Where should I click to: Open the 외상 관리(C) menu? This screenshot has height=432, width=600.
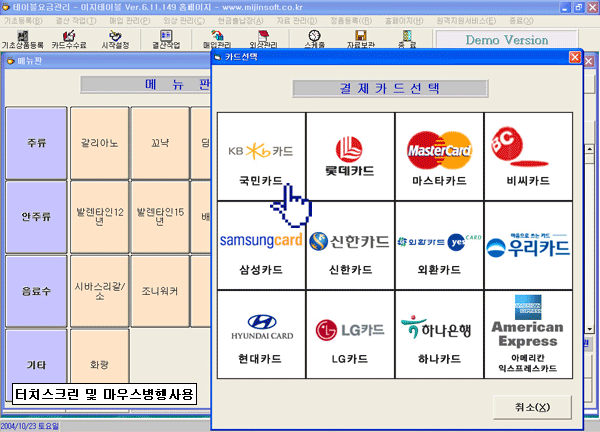[184, 21]
